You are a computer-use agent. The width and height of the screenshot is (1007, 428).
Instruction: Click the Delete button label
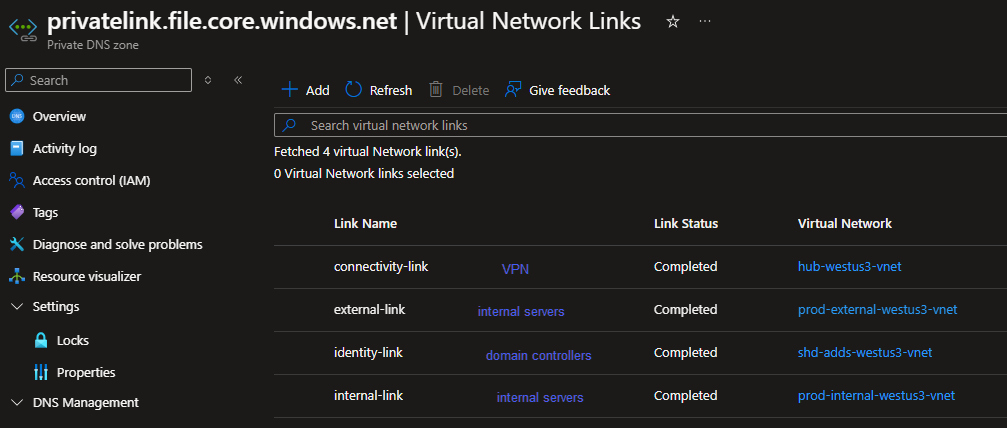pyautogui.click(x=471, y=91)
